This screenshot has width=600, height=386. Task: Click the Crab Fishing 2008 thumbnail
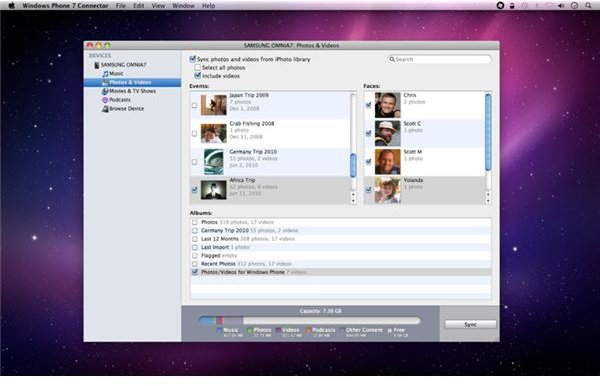214,133
